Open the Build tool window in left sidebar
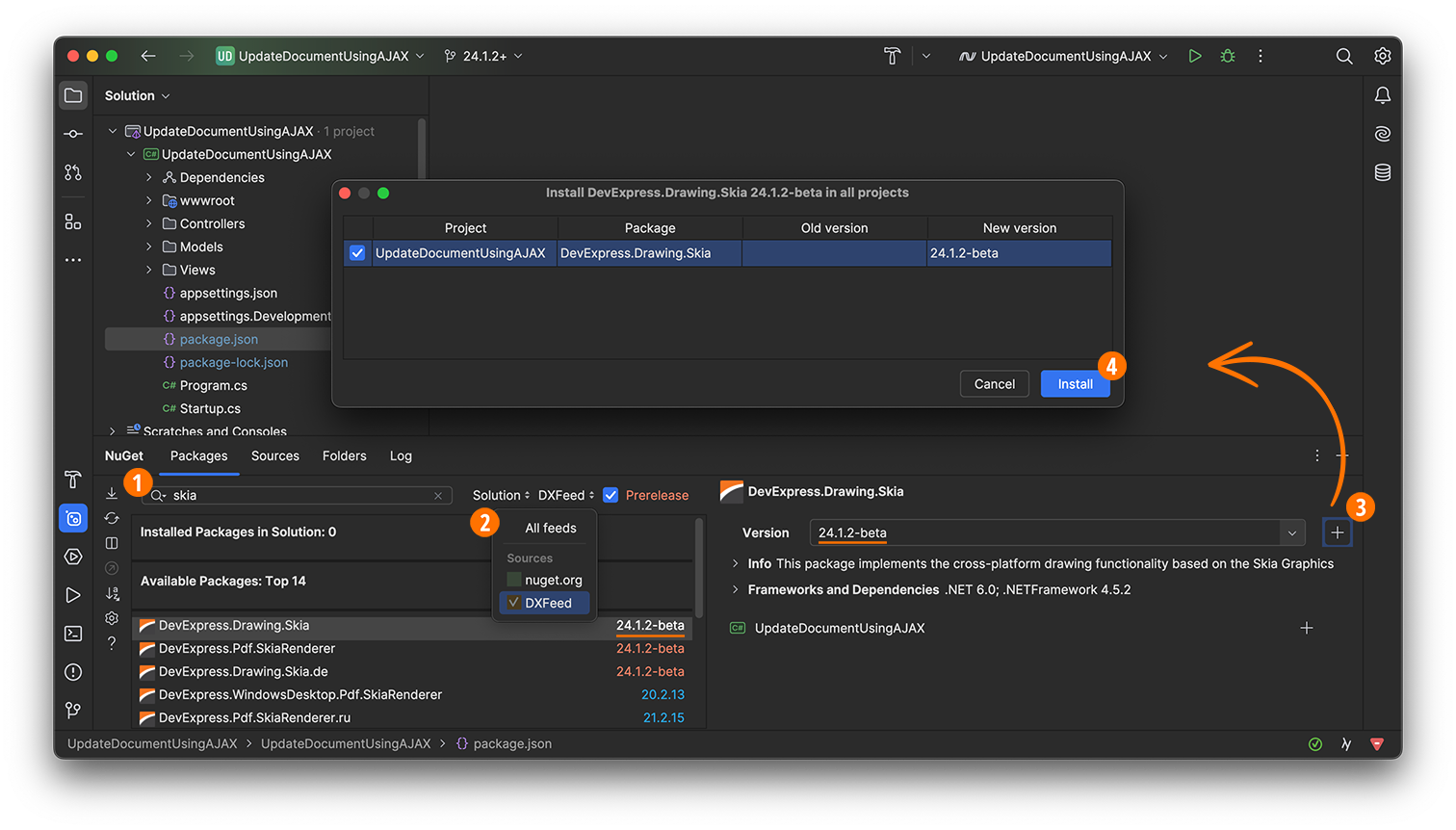This screenshot has width=1456, height=830. 73,480
